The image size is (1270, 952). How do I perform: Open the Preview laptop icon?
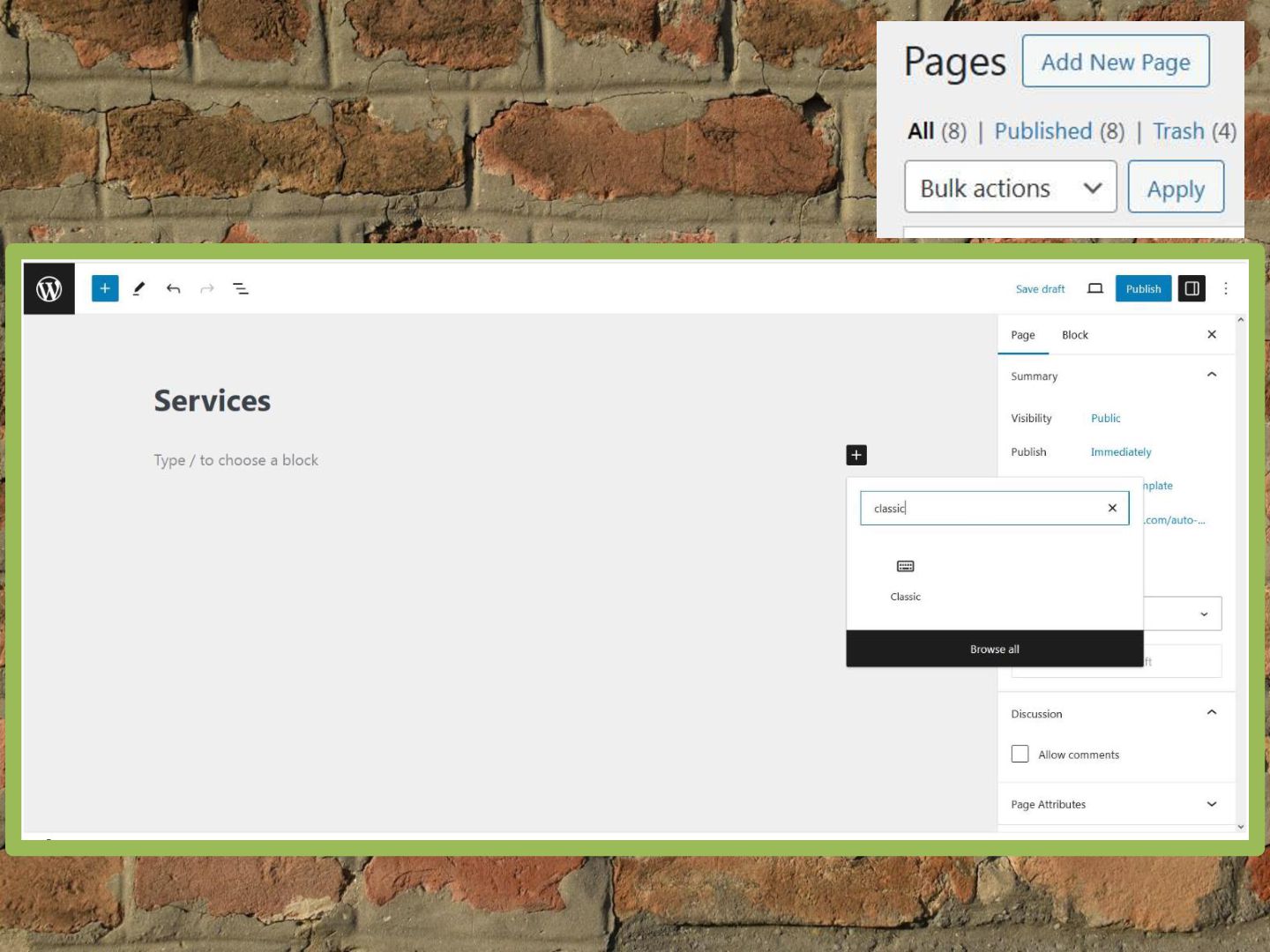(x=1095, y=288)
